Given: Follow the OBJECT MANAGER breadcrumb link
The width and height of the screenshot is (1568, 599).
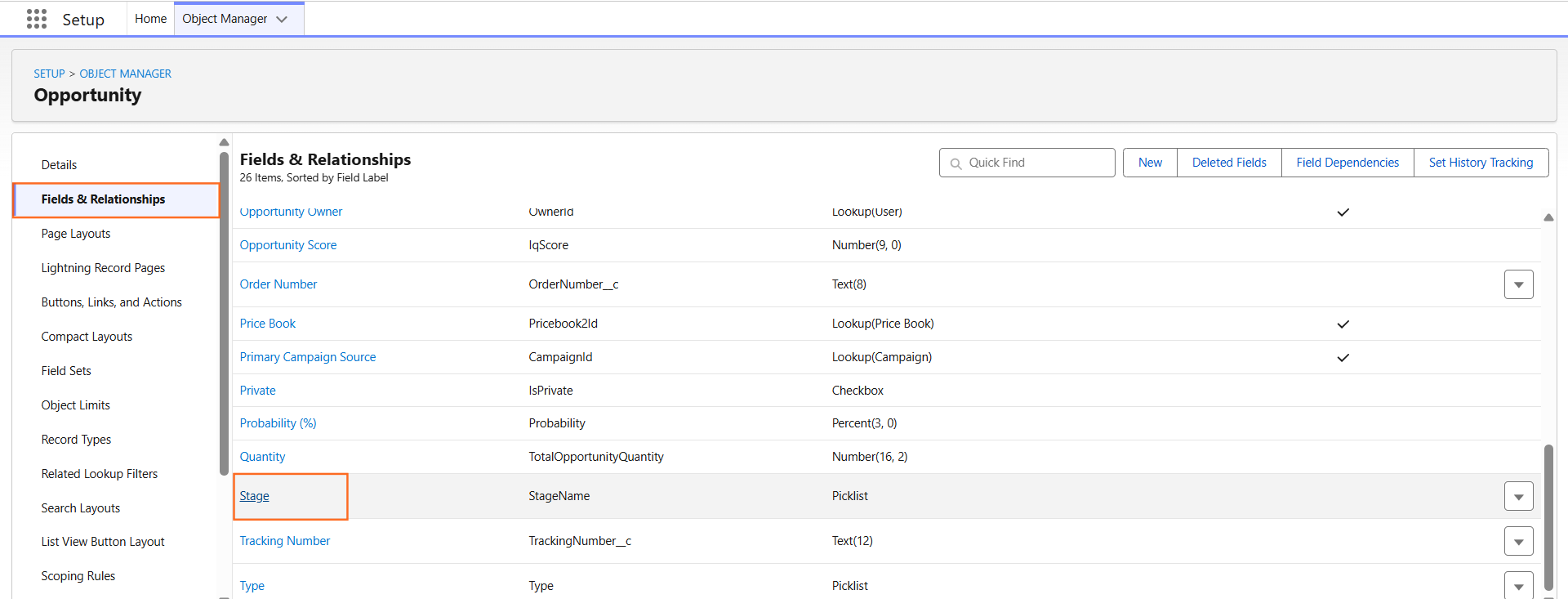Looking at the screenshot, I should coord(125,74).
